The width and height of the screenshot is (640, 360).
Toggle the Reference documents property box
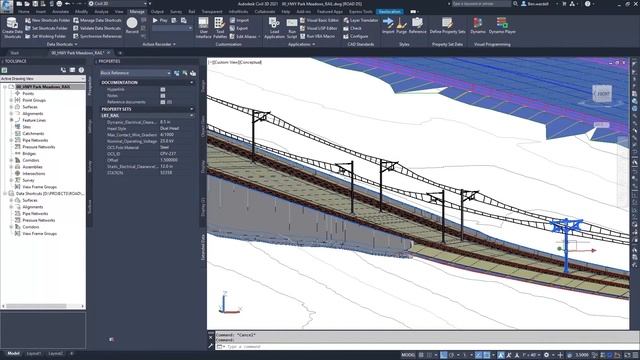pos(163,102)
